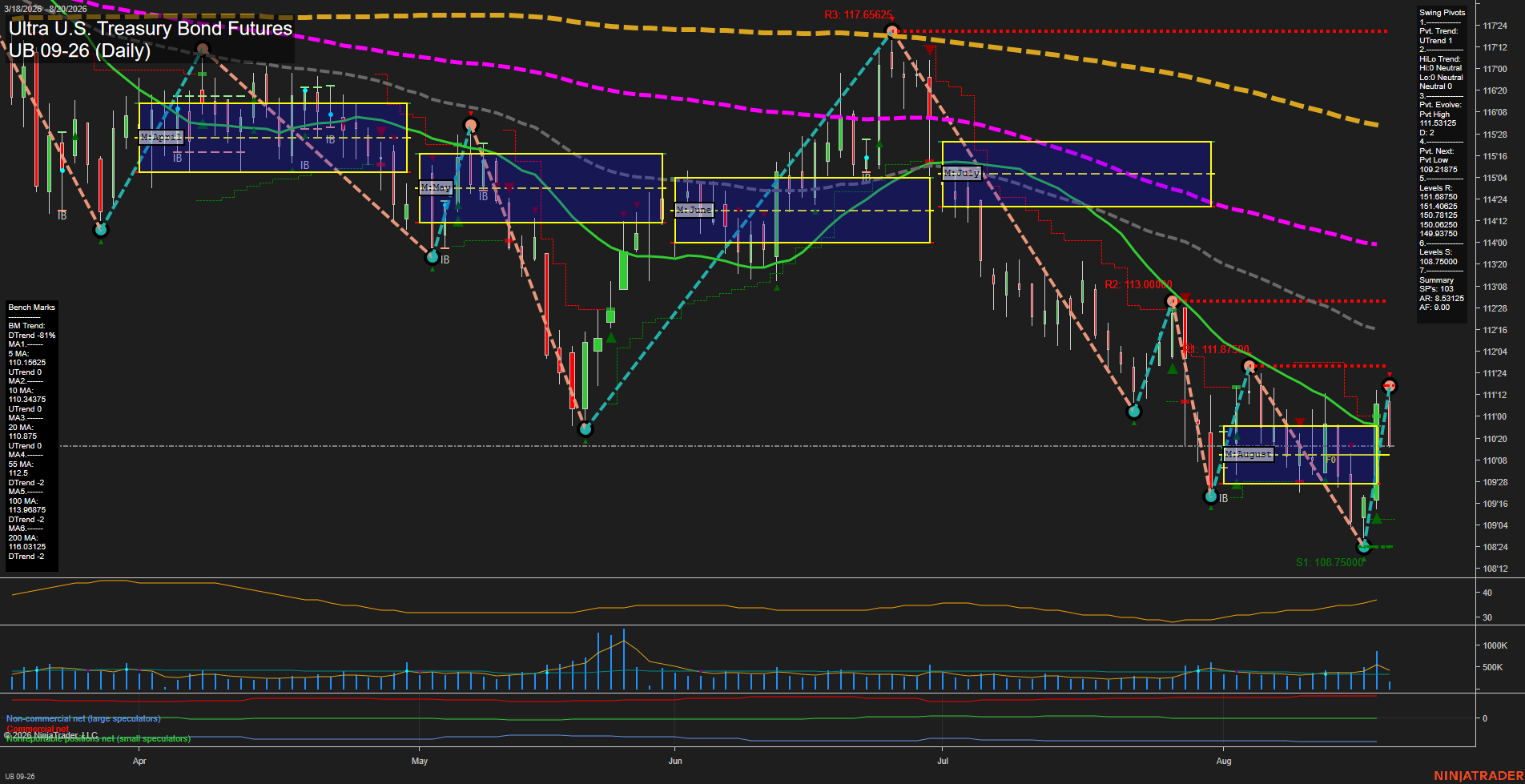The height and width of the screenshot is (784, 1525).
Task: Click the SP's: 103 summary value
Action: (x=1435, y=289)
